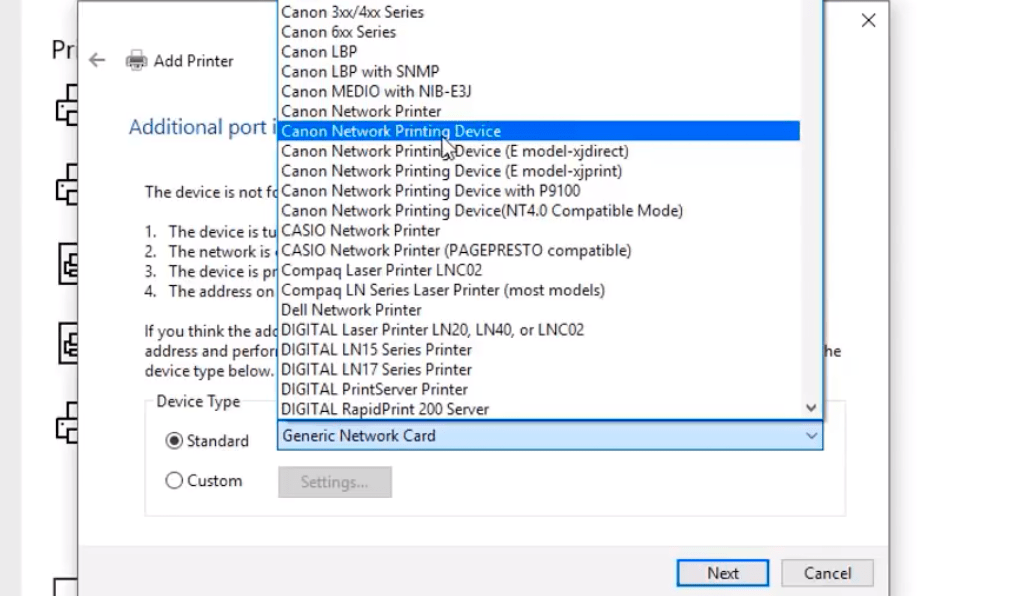Select CASIO Network Printer (PAGEPRESTO compatible)
This screenshot has height=596, width=1012.
click(539, 251)
